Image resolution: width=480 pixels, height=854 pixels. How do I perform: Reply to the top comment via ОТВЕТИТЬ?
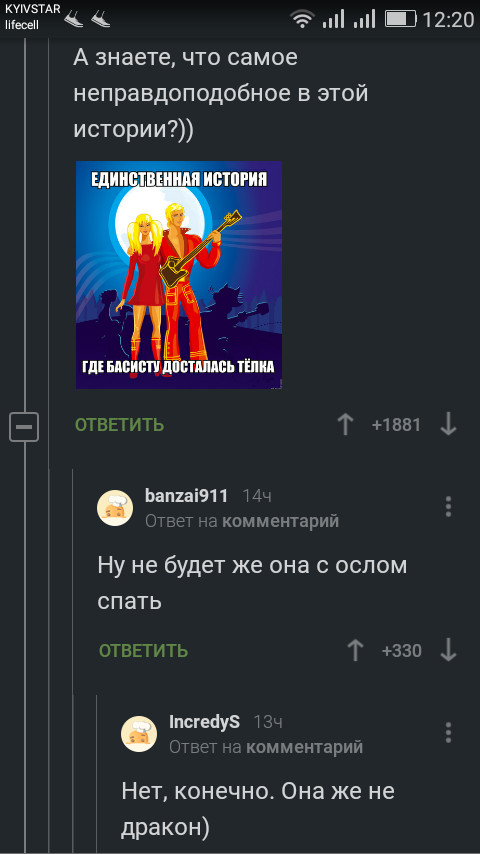[x=119, y=425]
